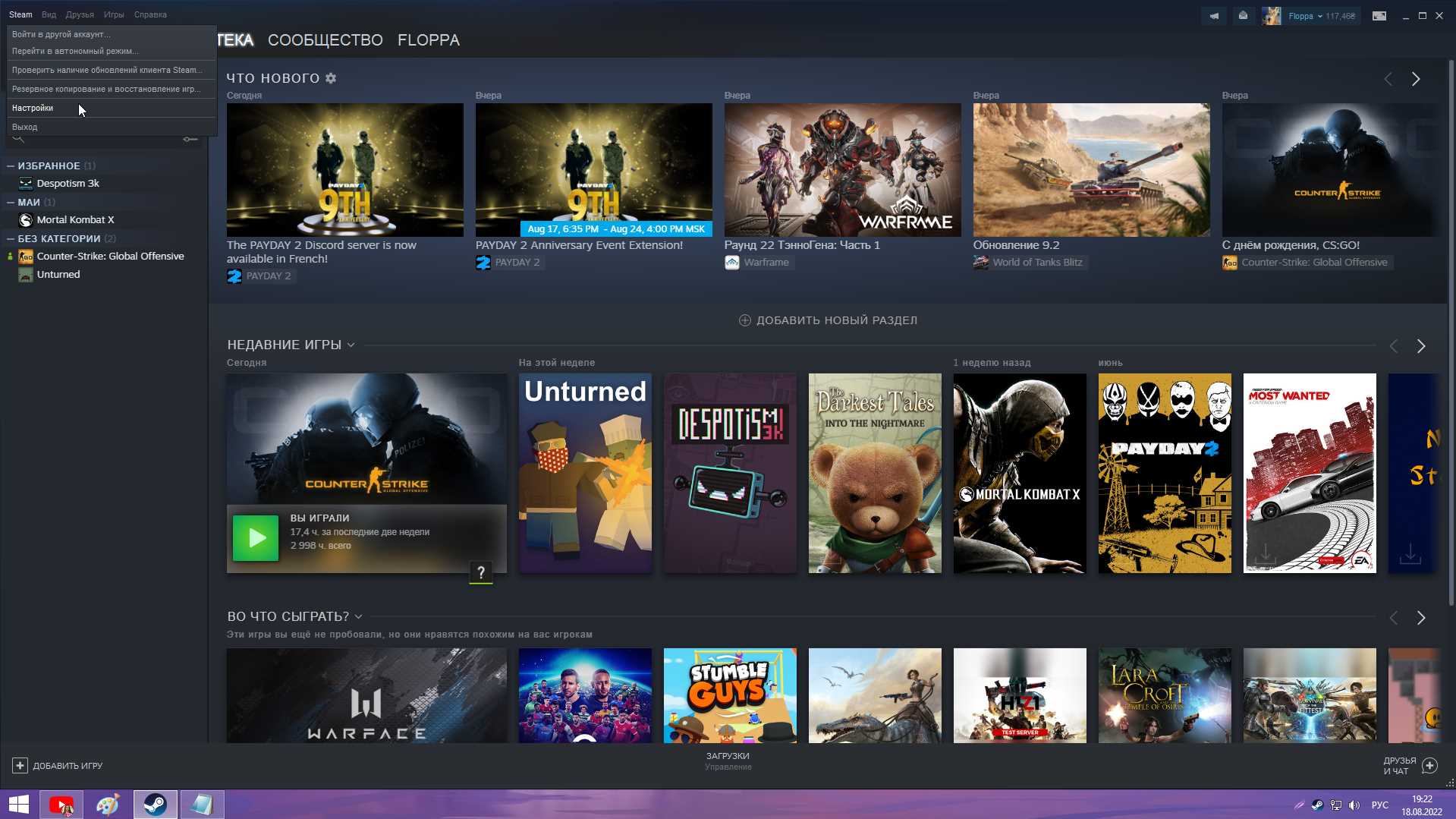
Task: Open YouTube from the taskbar
Action: pos(61,805)
